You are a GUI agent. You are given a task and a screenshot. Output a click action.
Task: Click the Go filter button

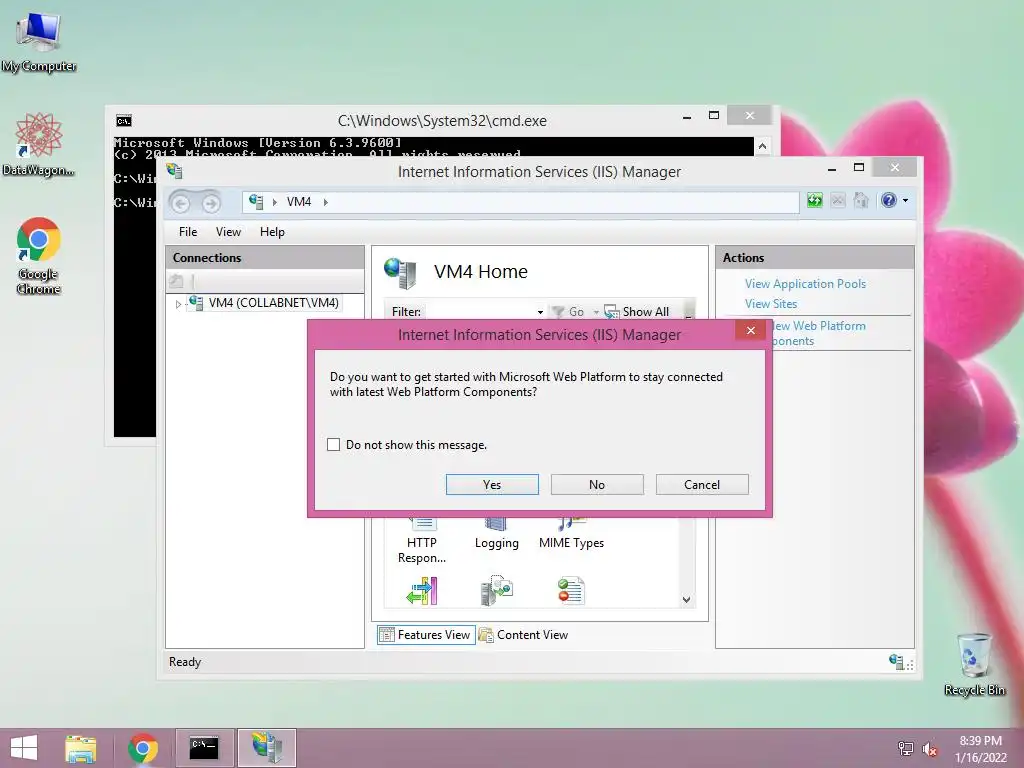(x=569, y=312)
